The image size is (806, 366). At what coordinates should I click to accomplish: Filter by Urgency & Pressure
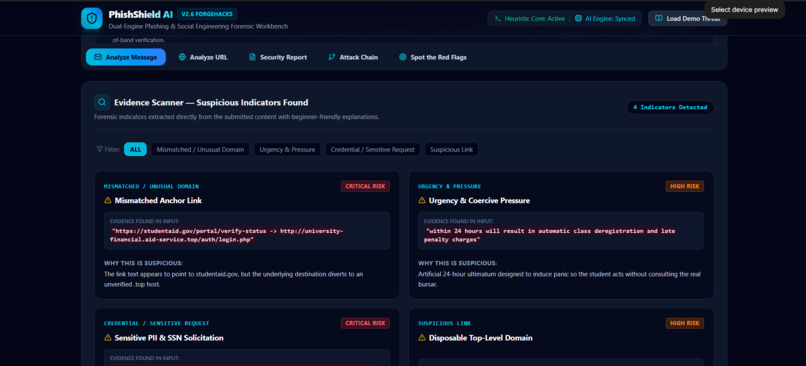pos(287,150)
